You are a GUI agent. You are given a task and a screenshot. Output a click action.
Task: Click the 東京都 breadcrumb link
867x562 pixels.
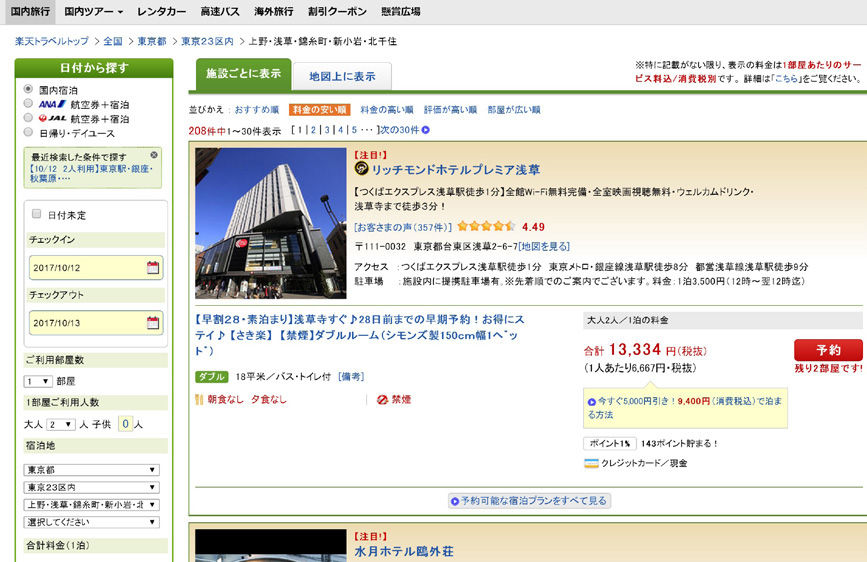point(152,41)
